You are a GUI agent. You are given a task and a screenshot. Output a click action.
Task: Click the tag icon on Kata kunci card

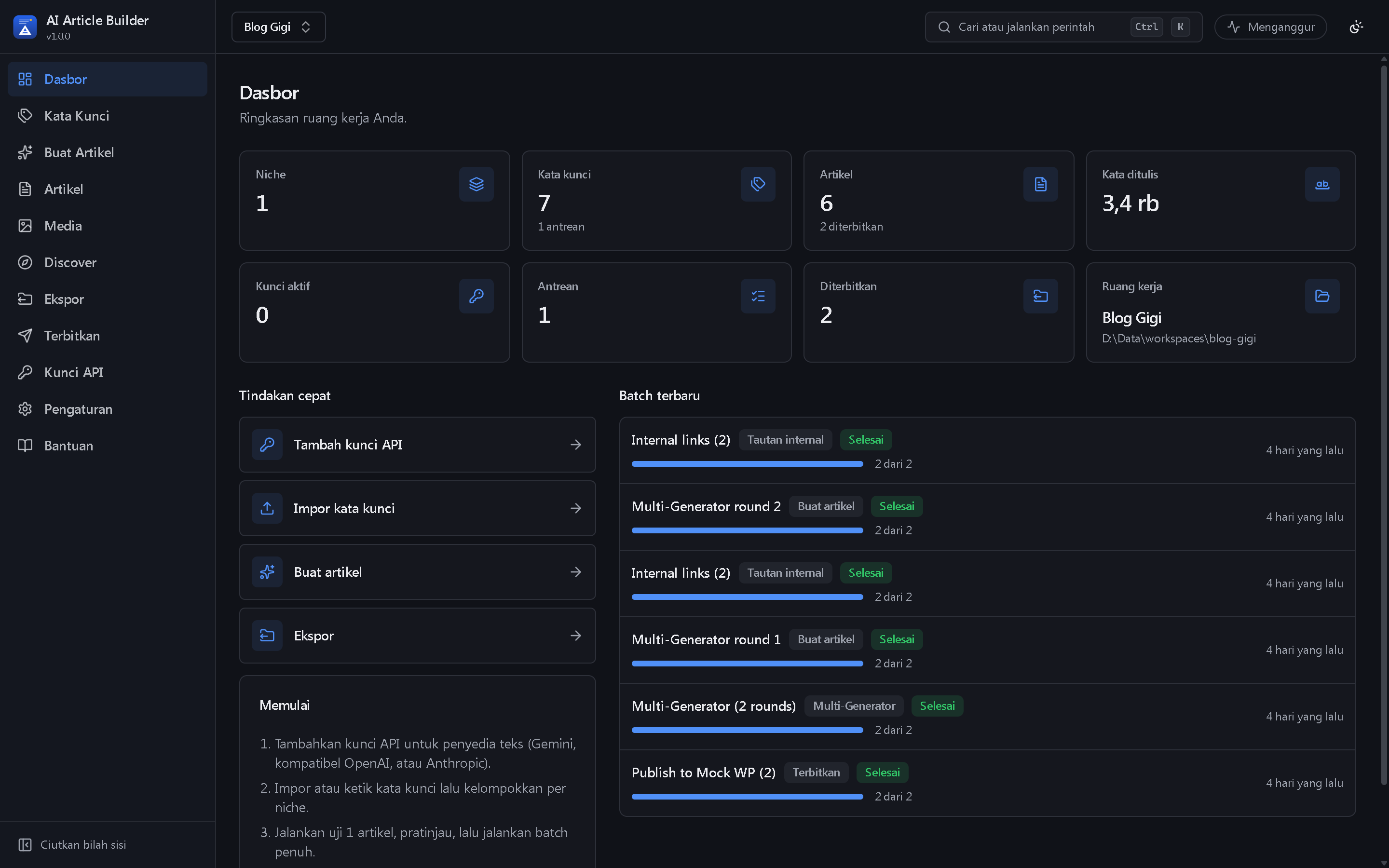[x=758, y=184]
